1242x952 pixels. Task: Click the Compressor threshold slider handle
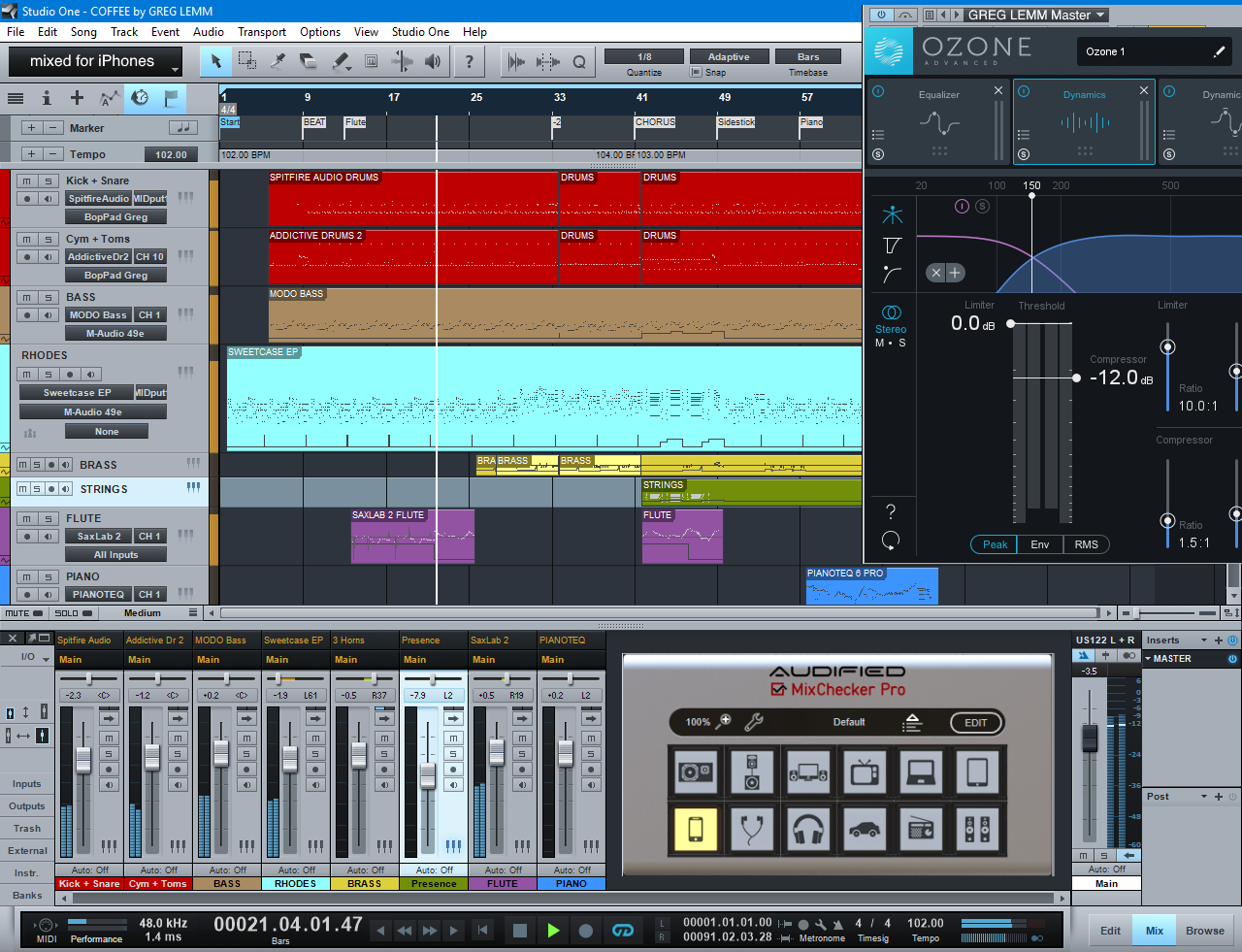click(1076, 378)
